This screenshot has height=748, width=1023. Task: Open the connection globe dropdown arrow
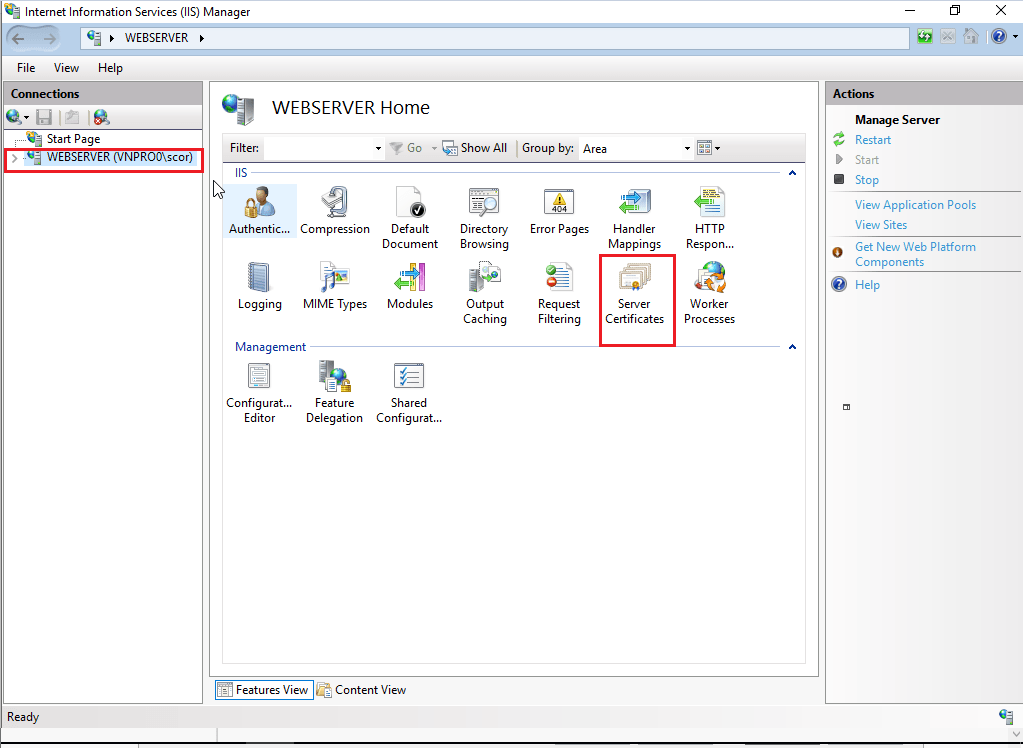tap(27, 117)
